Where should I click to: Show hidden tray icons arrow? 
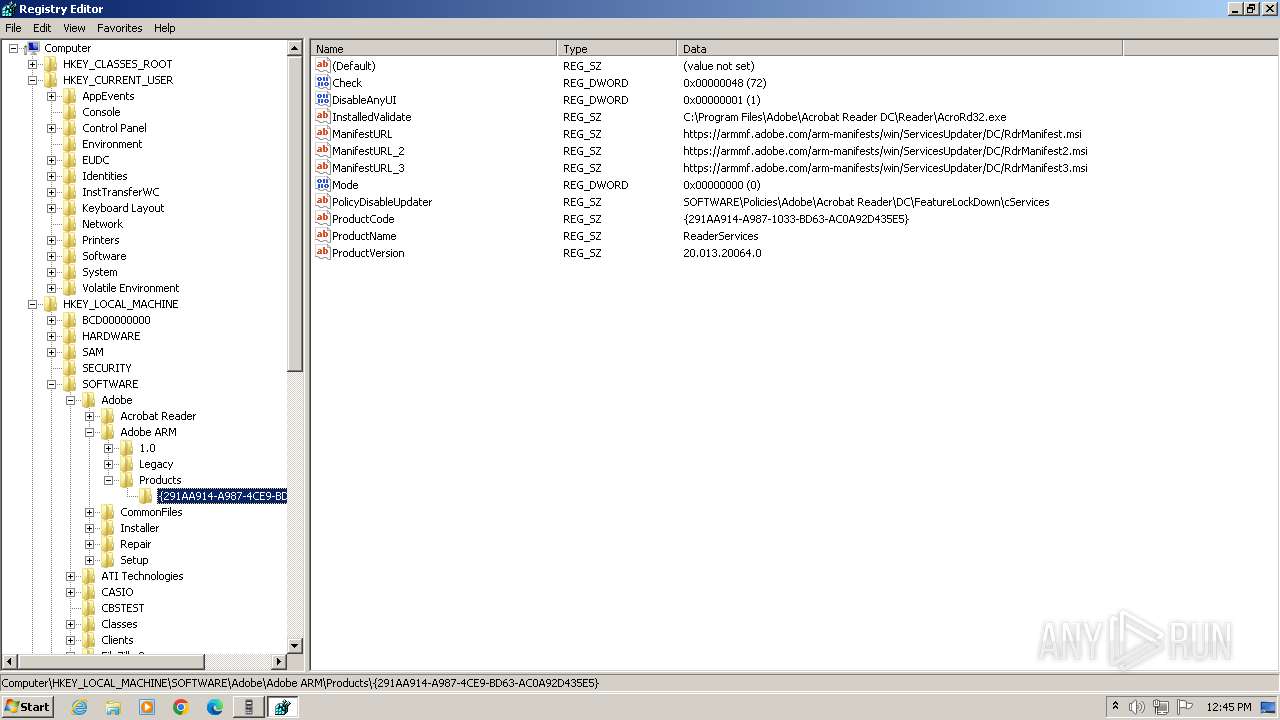pyautogui.click(x=1115, y=706)
